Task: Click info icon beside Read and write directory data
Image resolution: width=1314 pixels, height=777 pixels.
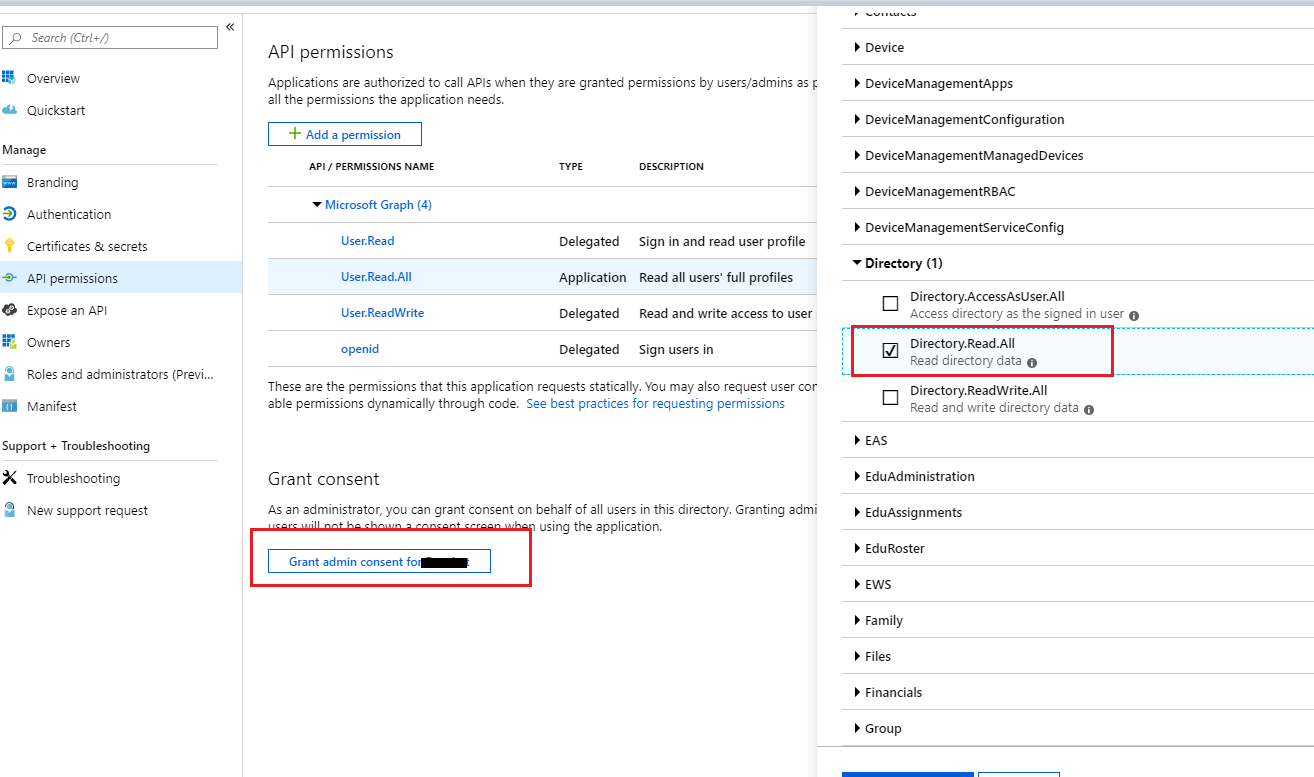Action: (1089, 409)
